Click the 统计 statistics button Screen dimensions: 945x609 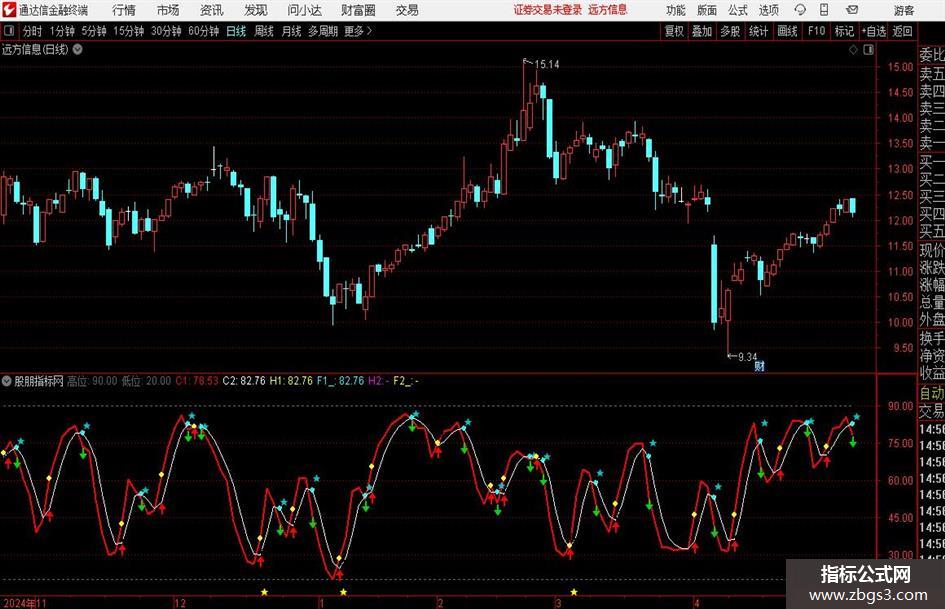759,31
